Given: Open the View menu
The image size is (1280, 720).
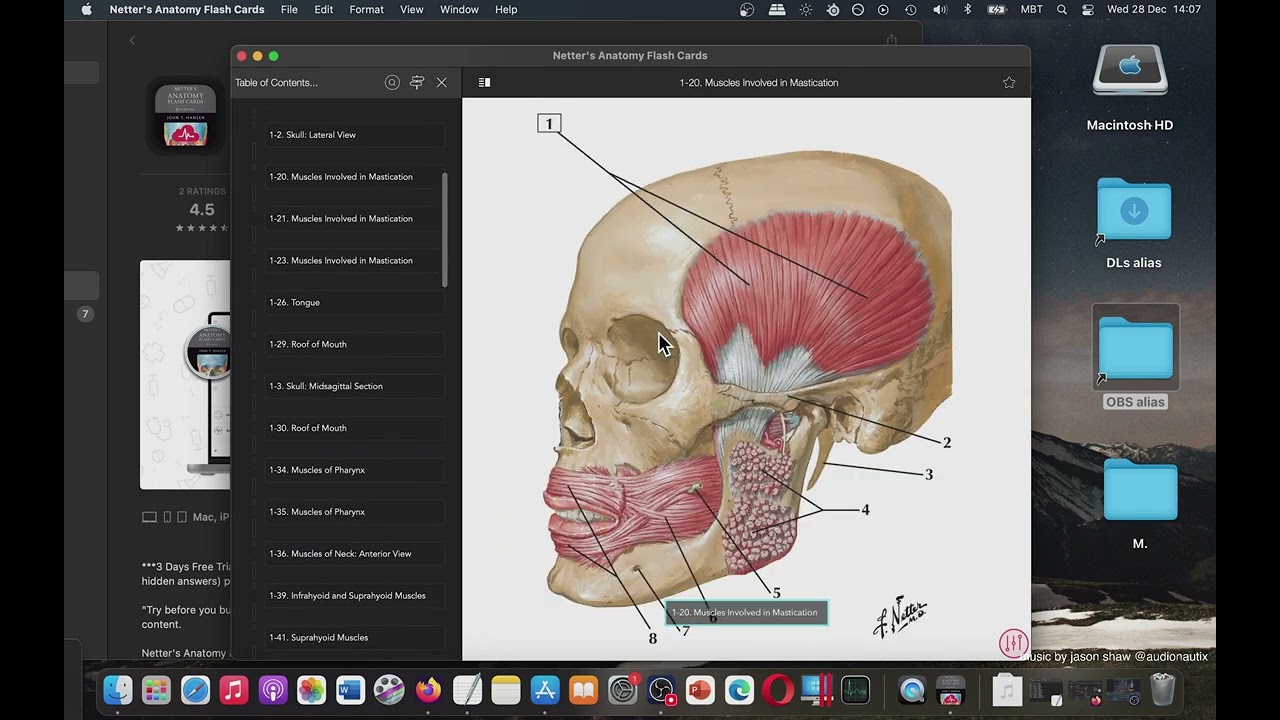Looking at the screenshot, I should pyautogui.click(x=412, y=10).
